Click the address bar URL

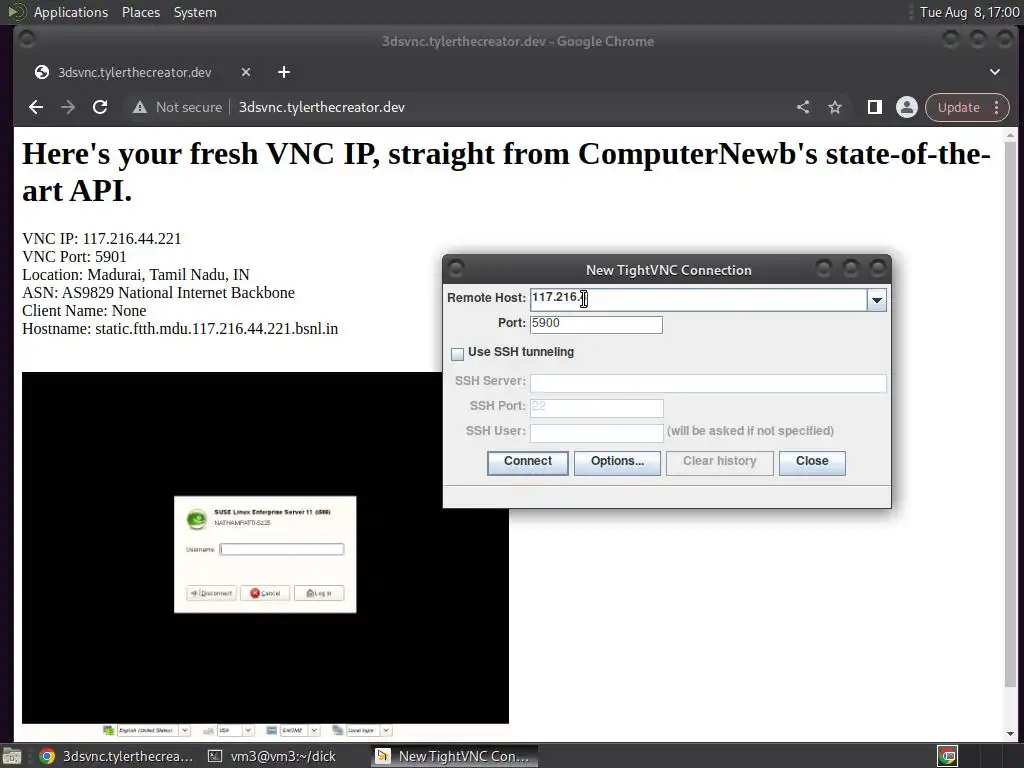click(x=321, y=107)
